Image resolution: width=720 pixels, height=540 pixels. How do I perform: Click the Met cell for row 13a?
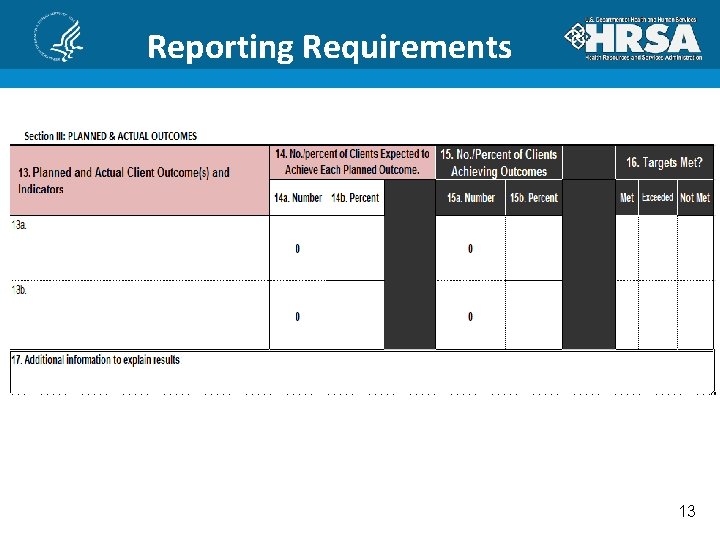click(627, 248)
